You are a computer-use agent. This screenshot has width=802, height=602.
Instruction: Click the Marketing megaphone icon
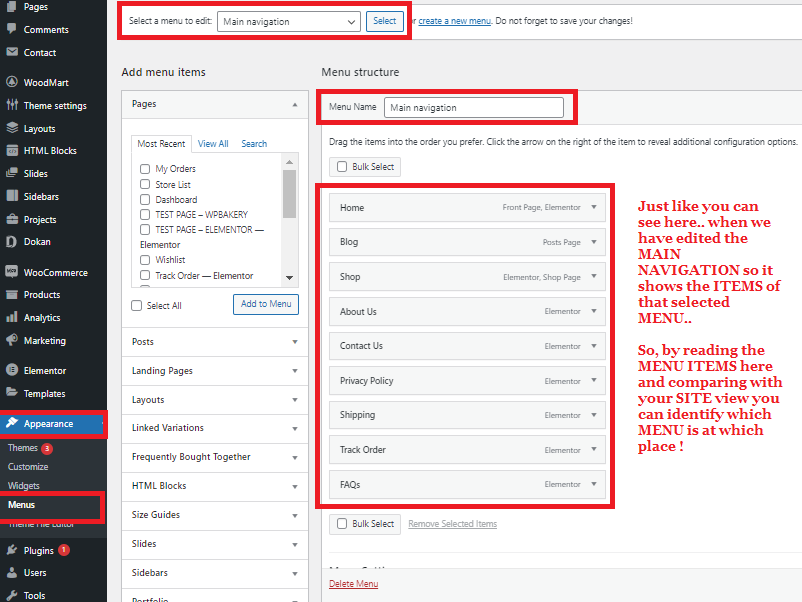pyautogui.click(x=12, y=340)
